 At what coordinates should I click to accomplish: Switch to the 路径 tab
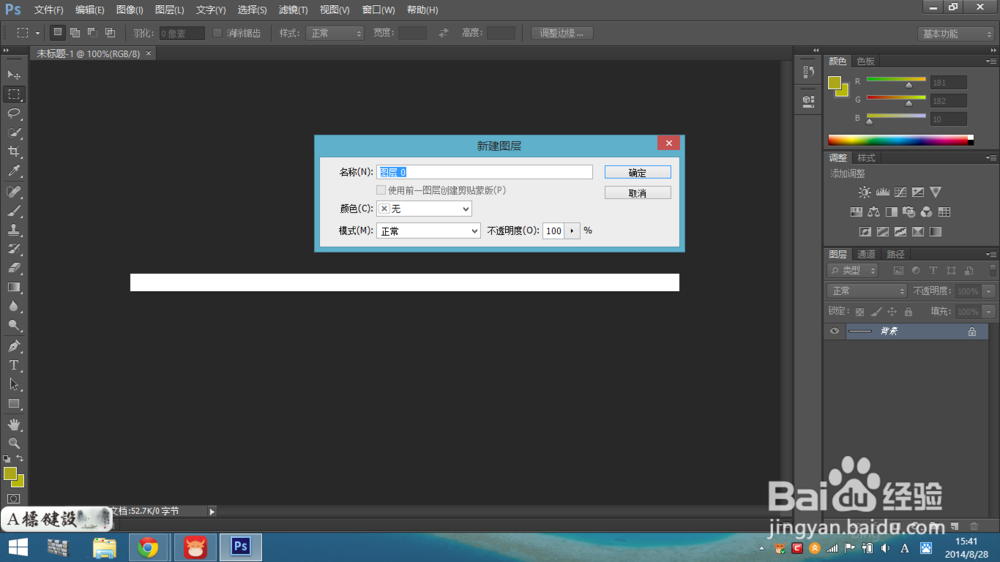(895, 255)
